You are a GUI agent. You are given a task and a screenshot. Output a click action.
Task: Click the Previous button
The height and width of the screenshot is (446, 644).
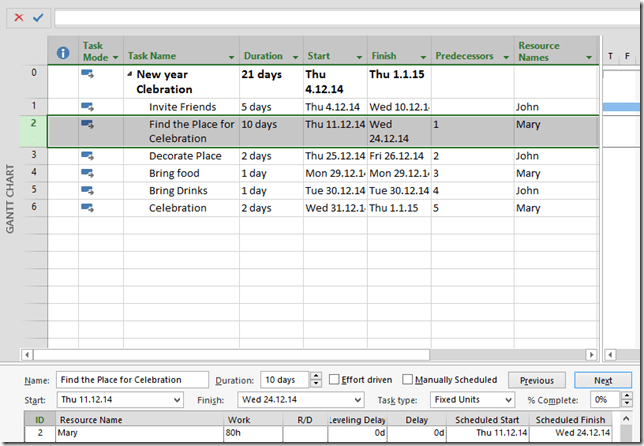[x=536, y=380]
